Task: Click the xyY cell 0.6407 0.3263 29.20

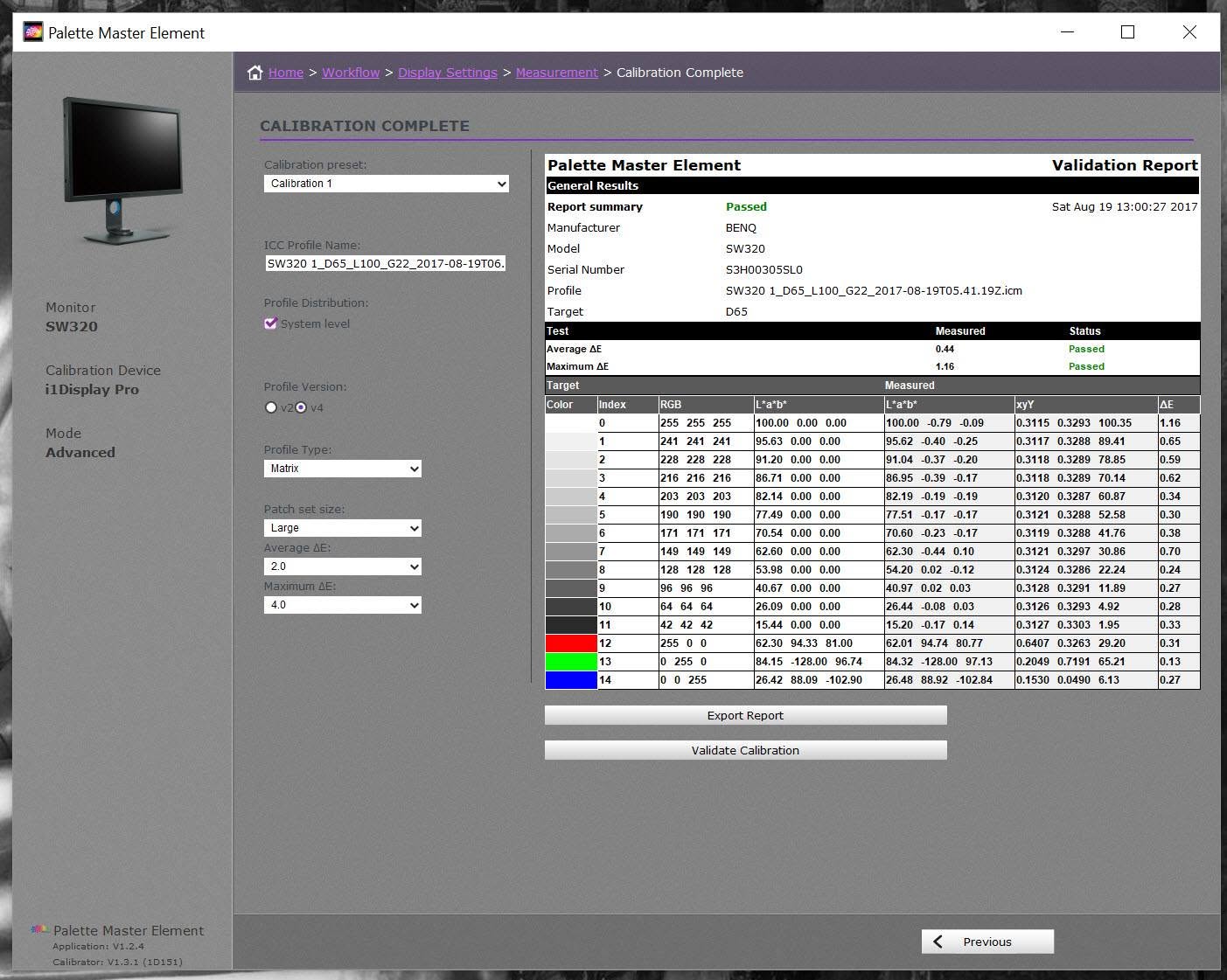Action: (1085, 643)
